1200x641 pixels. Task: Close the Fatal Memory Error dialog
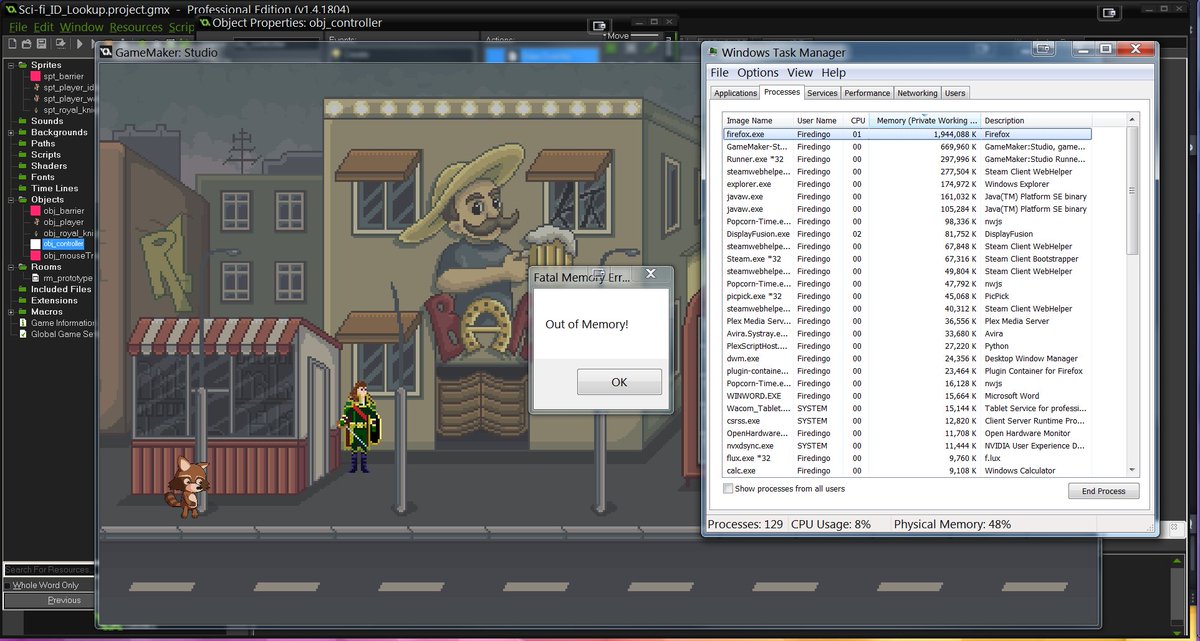tap(650, 273)
